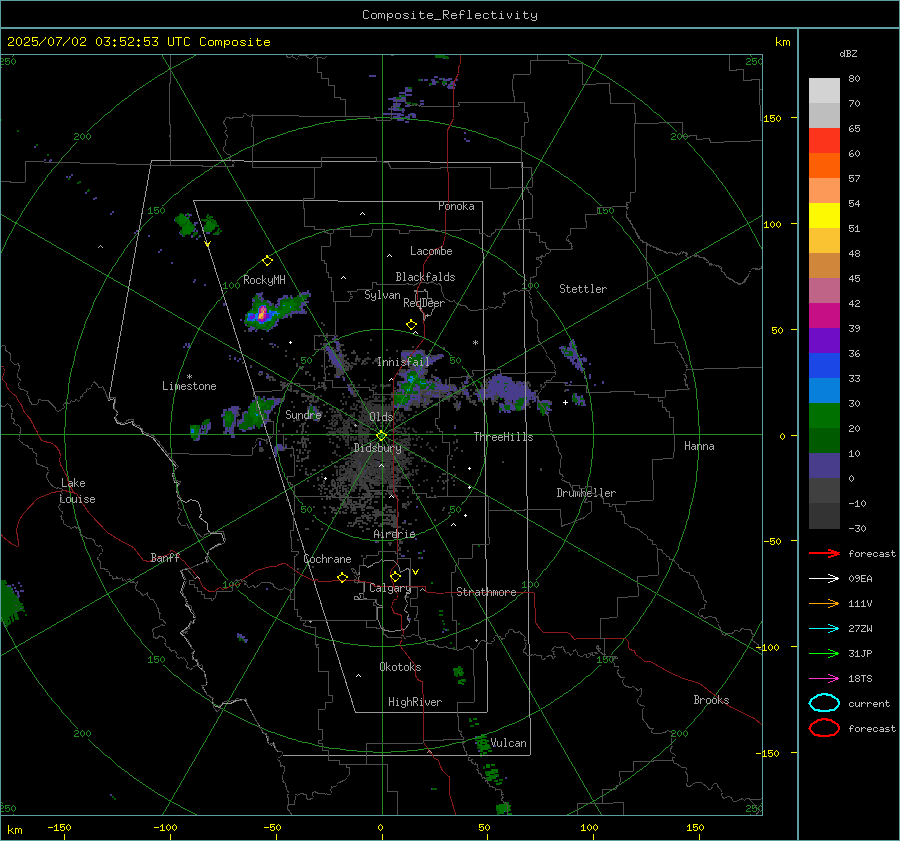This screenshot has height=841, width=900.
Task: Click the green 31JP arrow icon
Action: (824, 653)
